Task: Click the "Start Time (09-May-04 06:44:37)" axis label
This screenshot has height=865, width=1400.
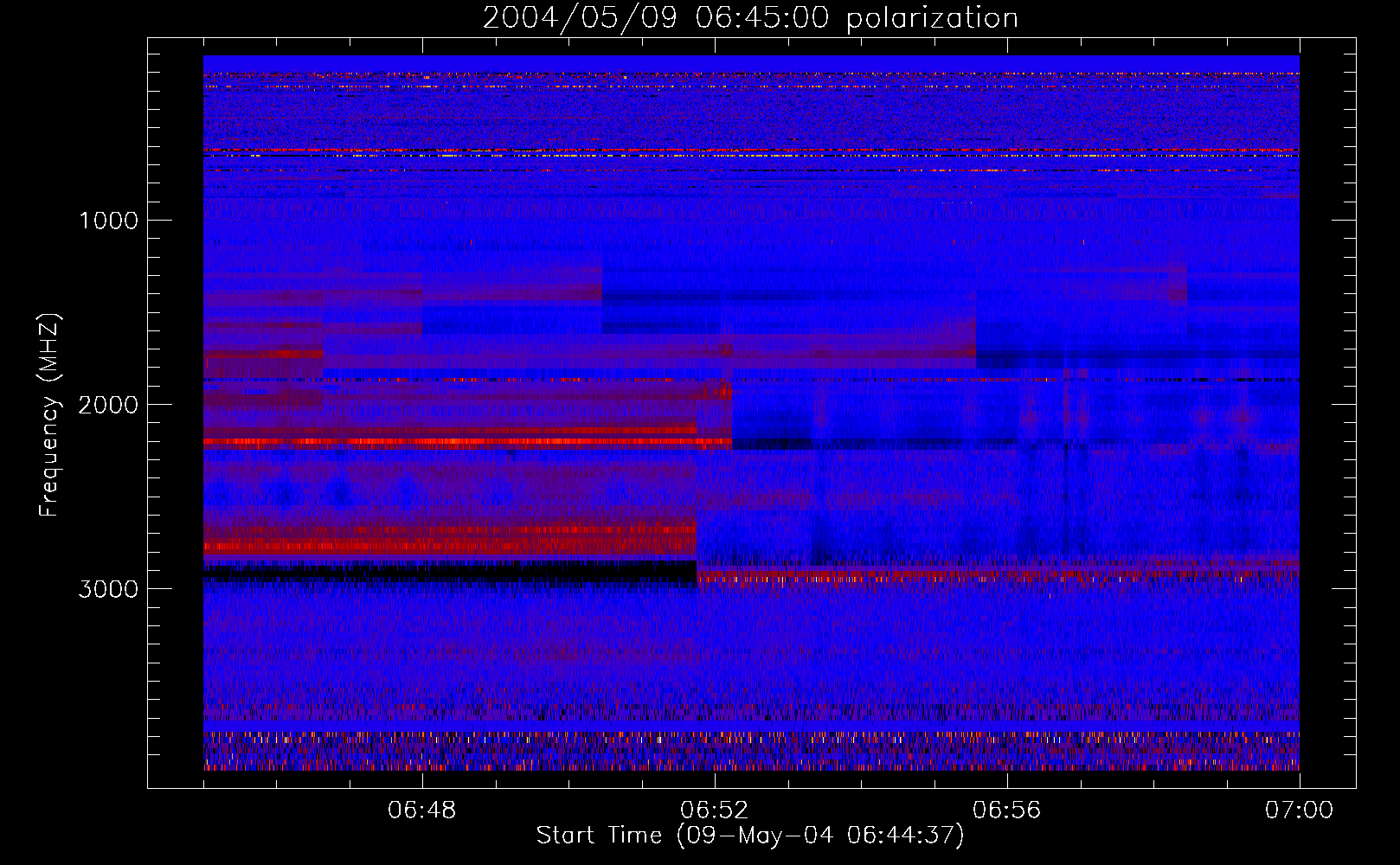Action: tap(750, 836)
